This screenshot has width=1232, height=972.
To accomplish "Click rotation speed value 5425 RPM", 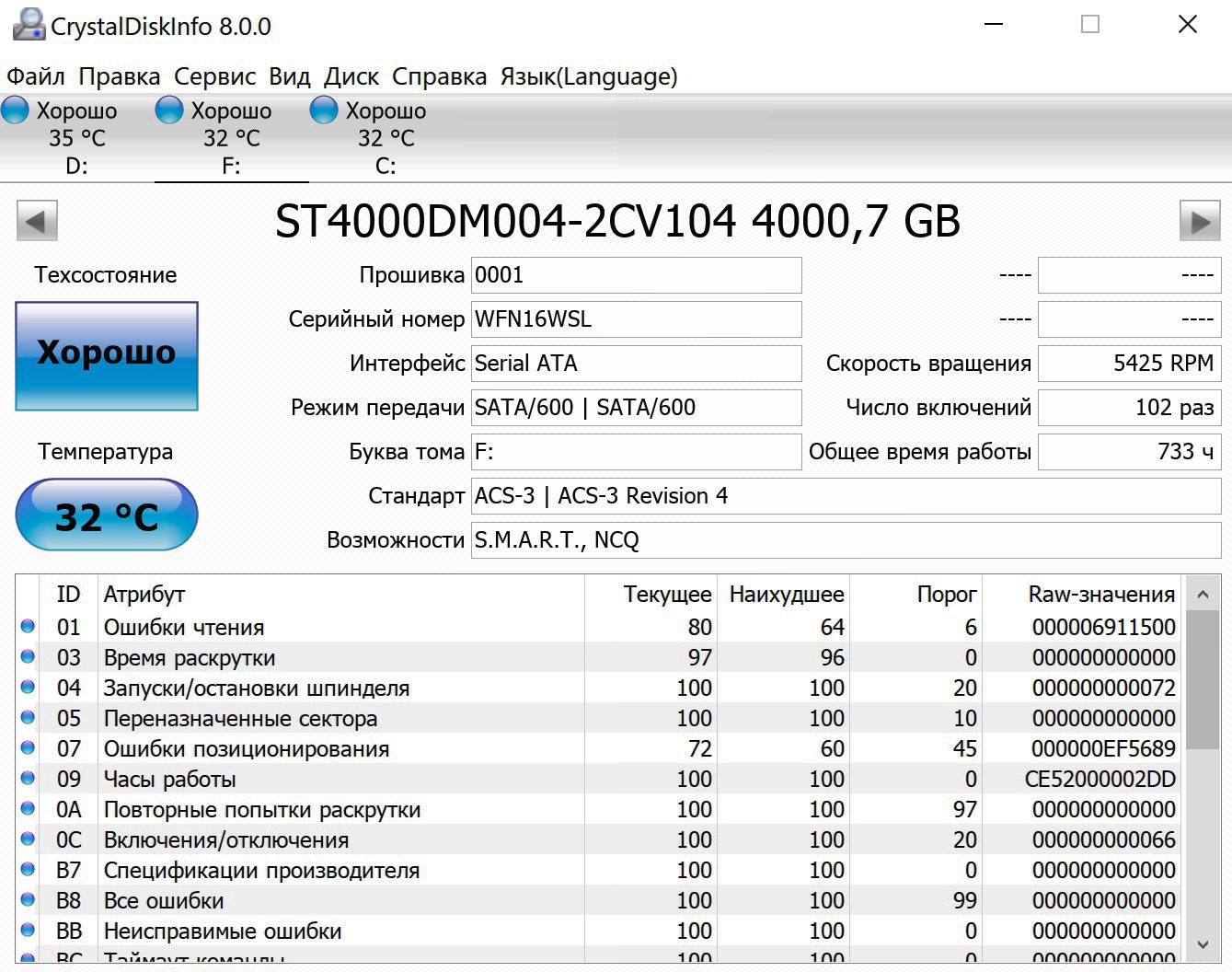I will coord(1130,364).
